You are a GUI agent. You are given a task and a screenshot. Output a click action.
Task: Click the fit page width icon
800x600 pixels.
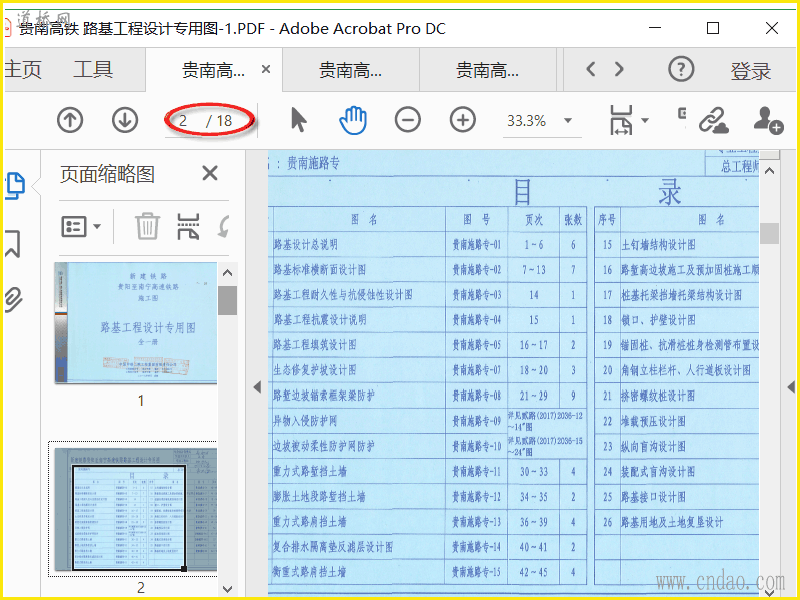pos(621,120)
